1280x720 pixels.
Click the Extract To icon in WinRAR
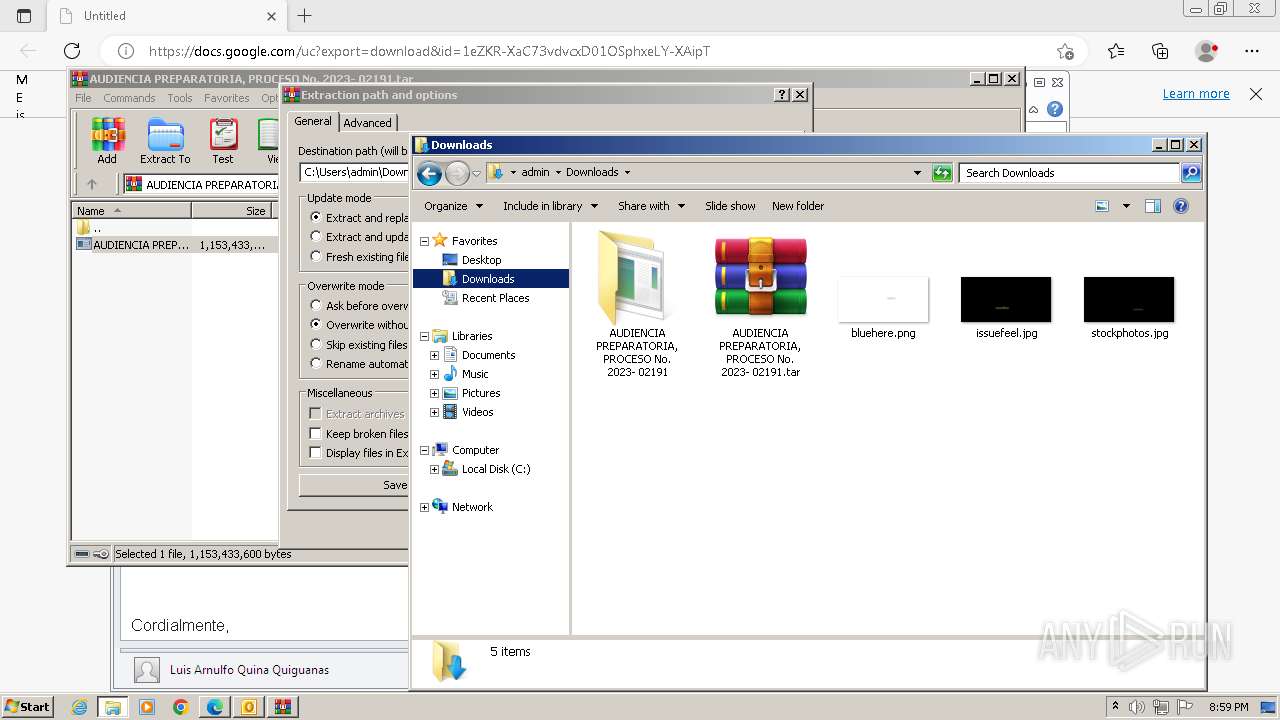pyautogui.click(x=165, y=140)
